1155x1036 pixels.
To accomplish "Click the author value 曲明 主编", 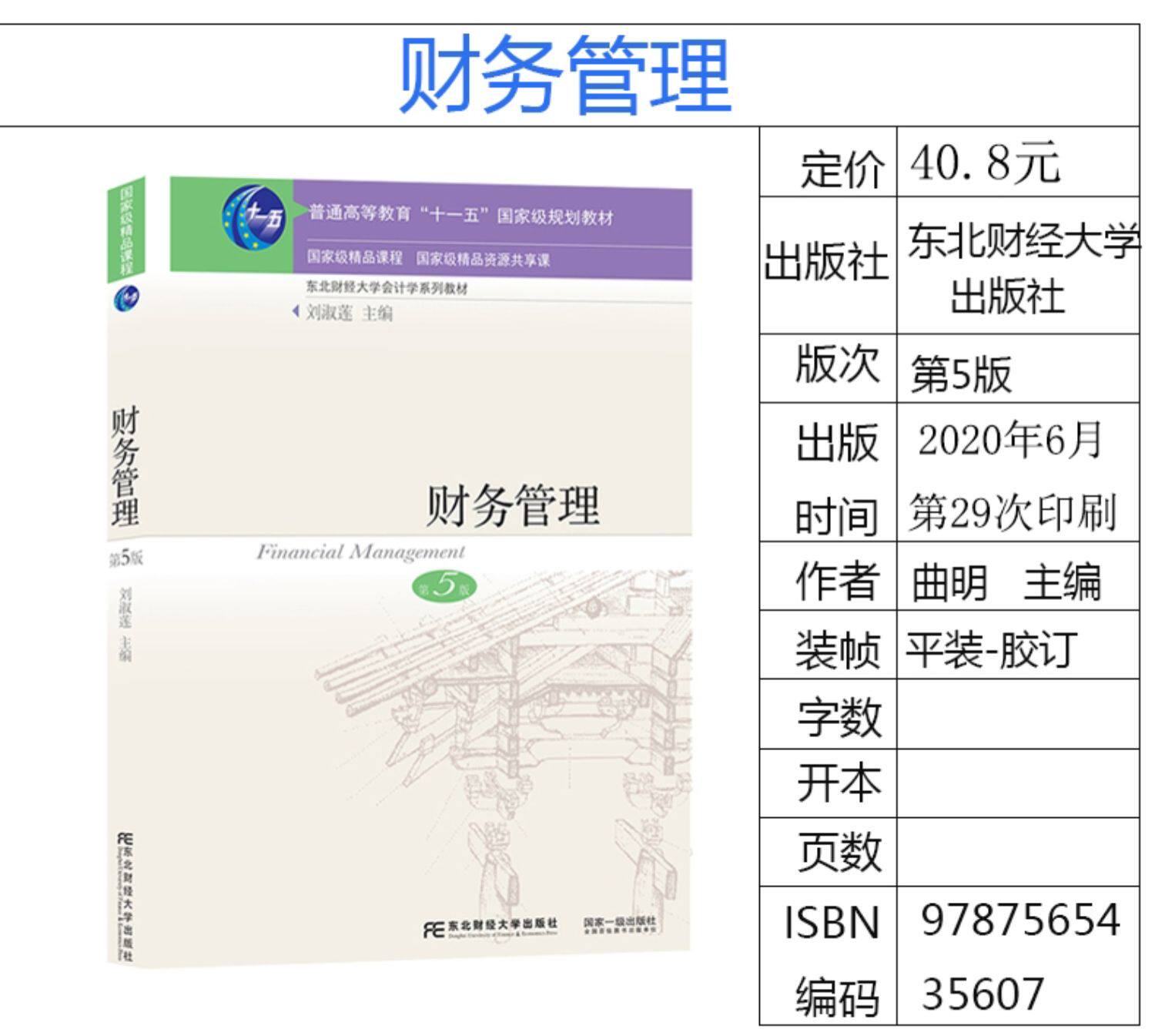I will 1006,581.
